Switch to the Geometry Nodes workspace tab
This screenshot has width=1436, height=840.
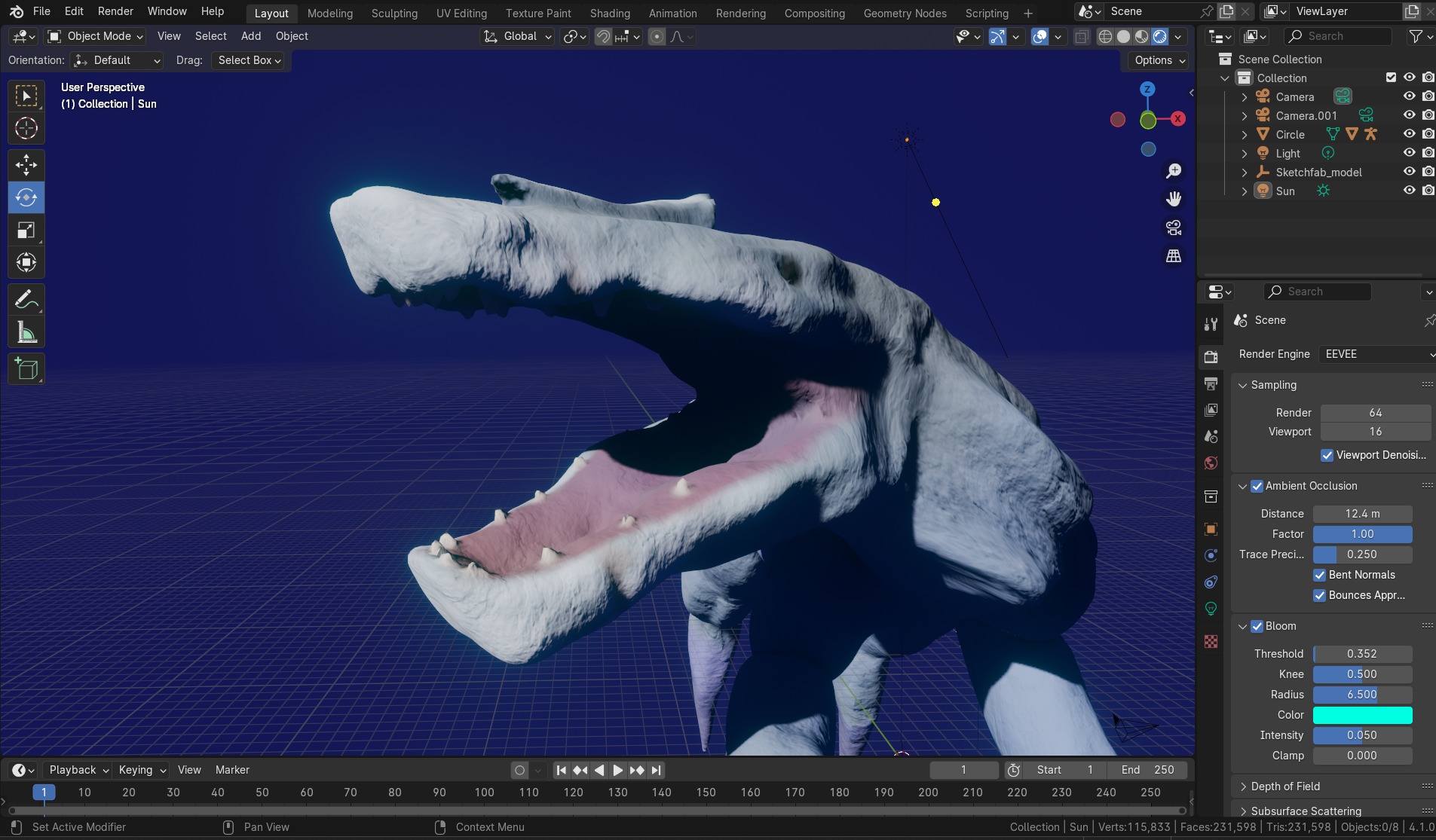point(905,13)
